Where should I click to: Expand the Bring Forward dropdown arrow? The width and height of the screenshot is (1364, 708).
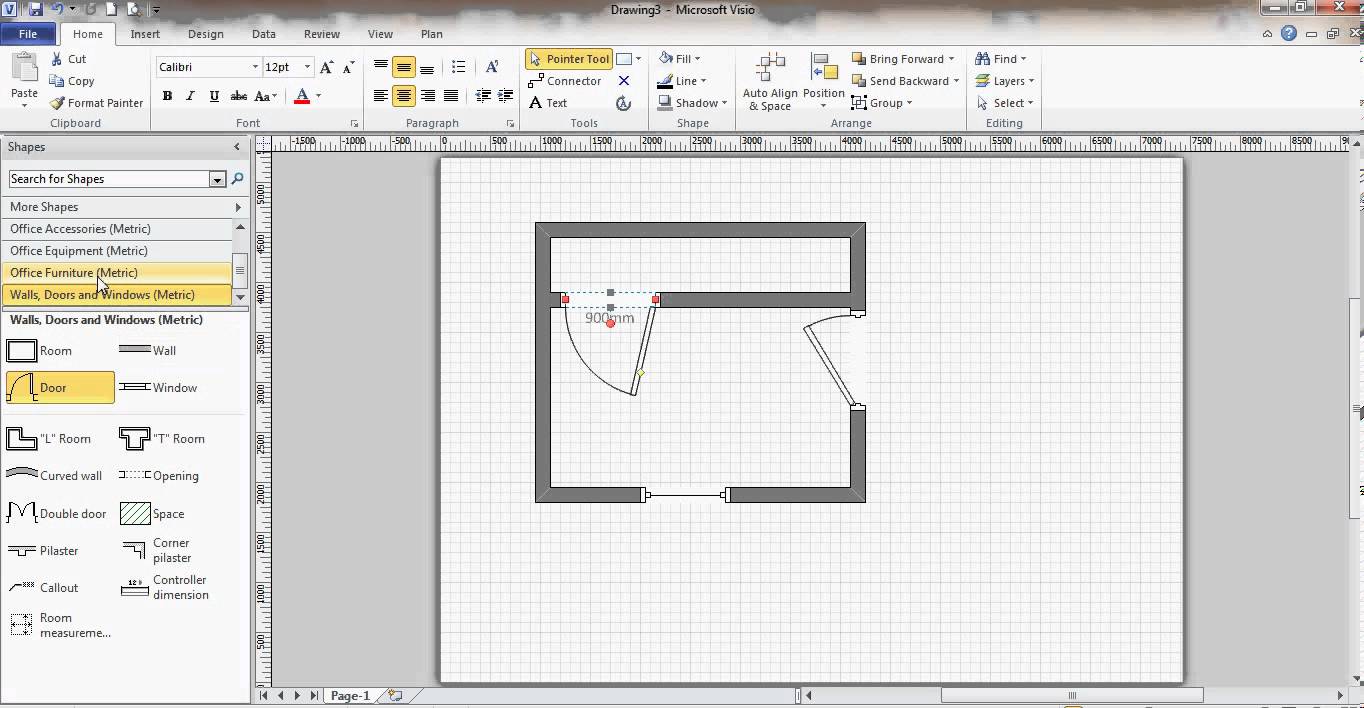(x=951, y=59)
